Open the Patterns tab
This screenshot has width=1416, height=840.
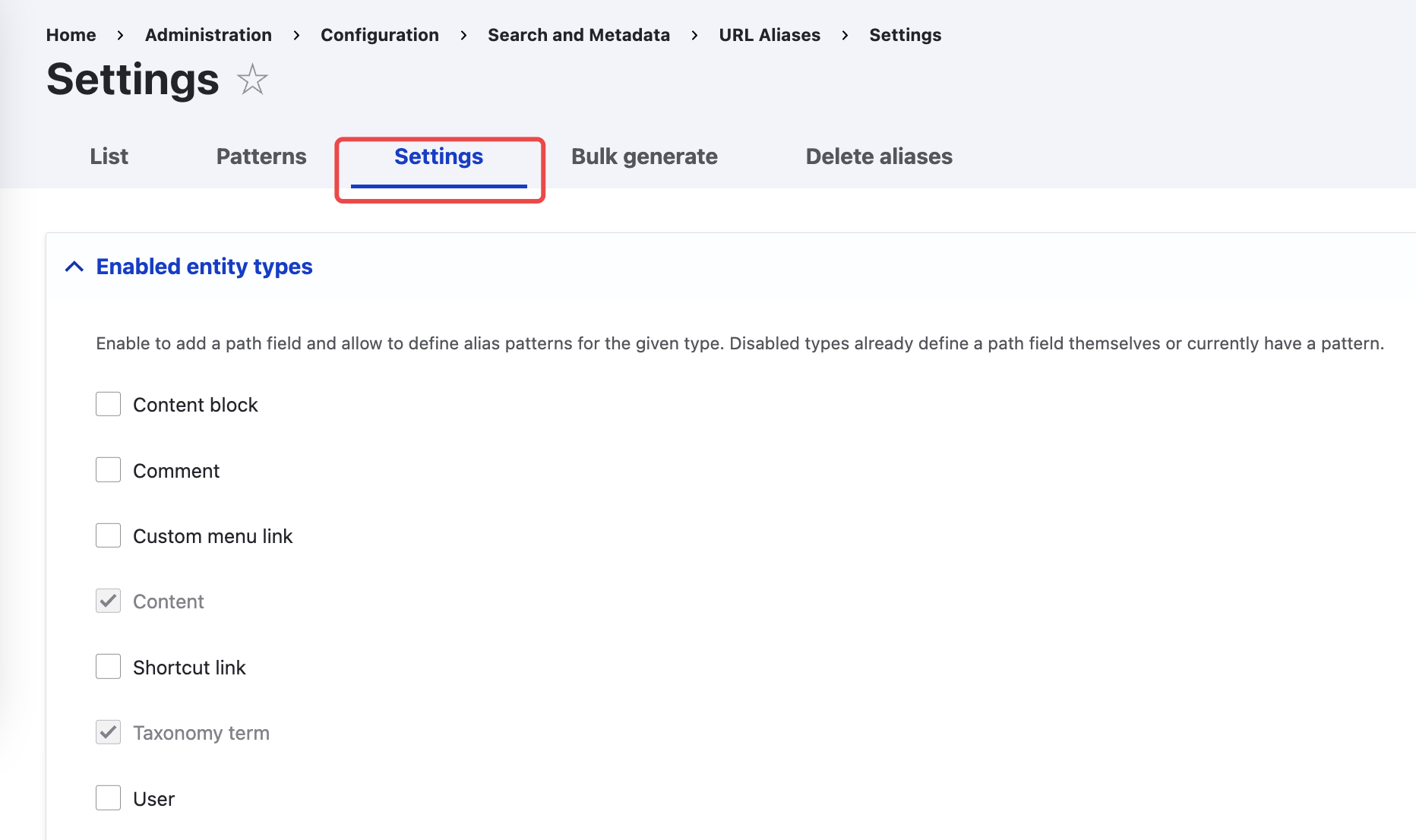point(261,156)
